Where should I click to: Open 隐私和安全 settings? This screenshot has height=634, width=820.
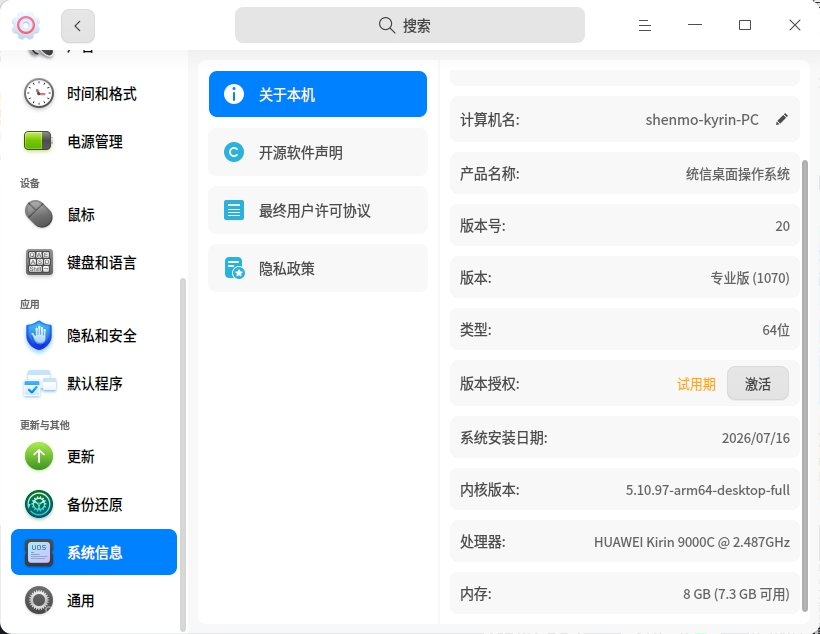pos(94,335)
